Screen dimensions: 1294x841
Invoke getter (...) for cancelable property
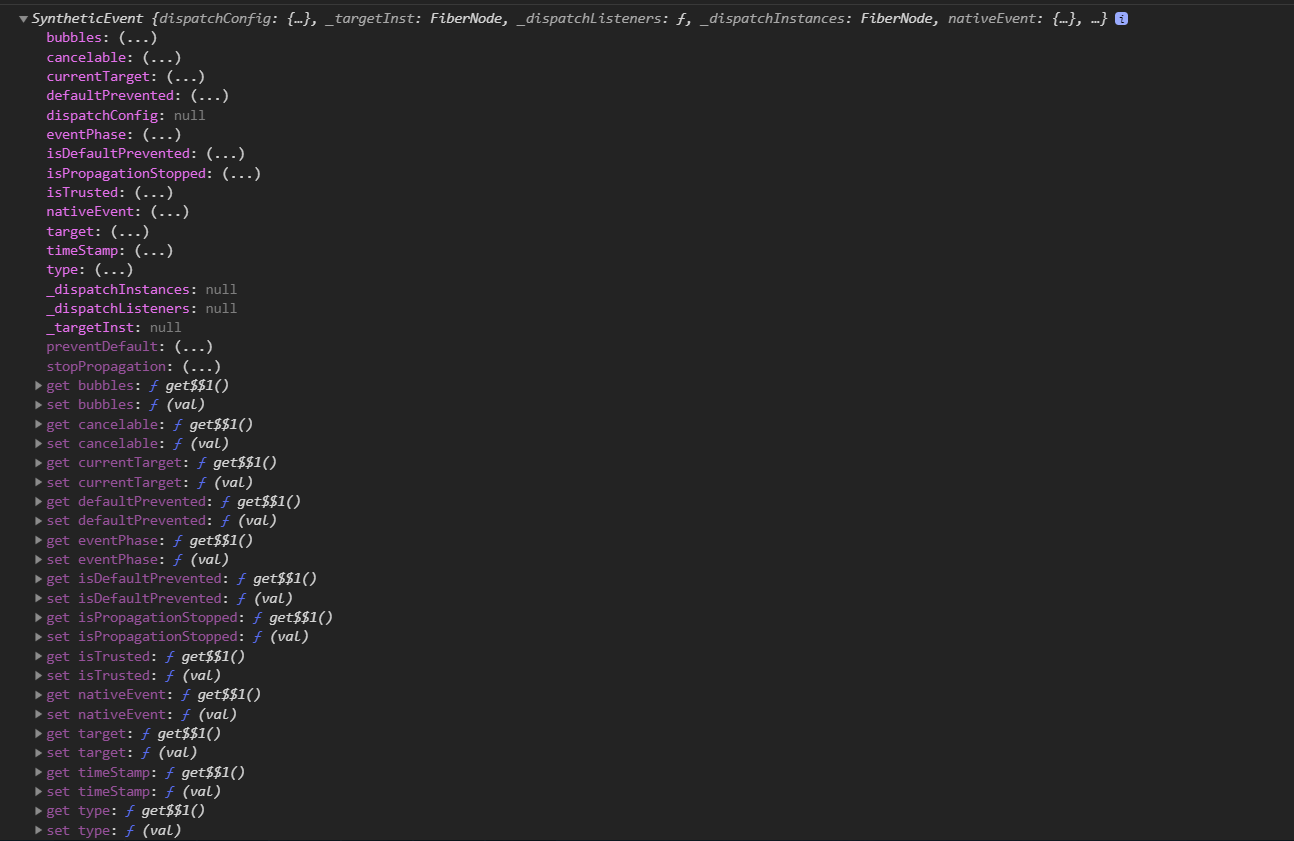click(x=161, y=57)
